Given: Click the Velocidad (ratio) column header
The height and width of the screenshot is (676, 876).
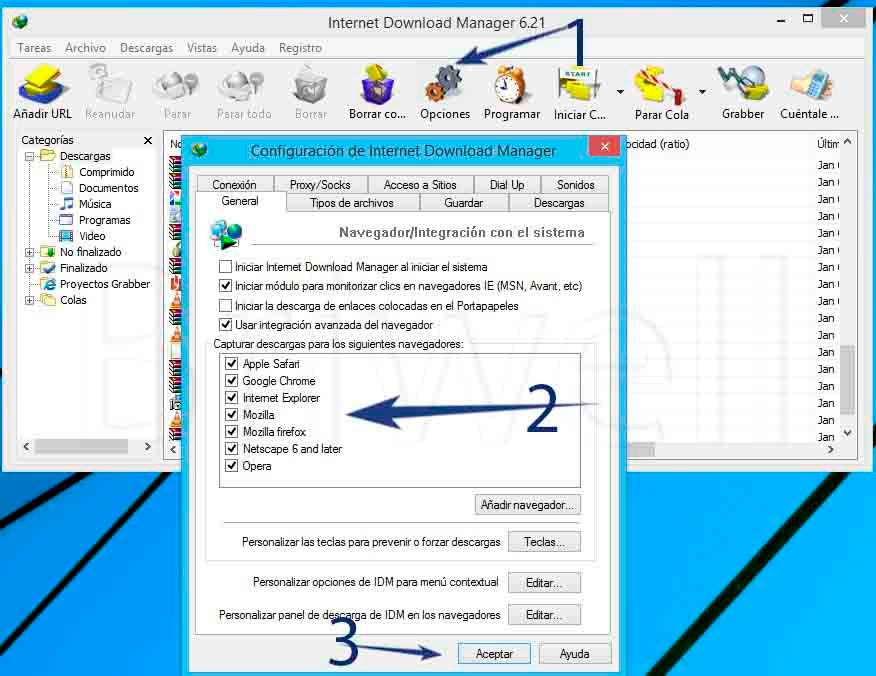Looking at the screenshot, I should tap(657, 144).
